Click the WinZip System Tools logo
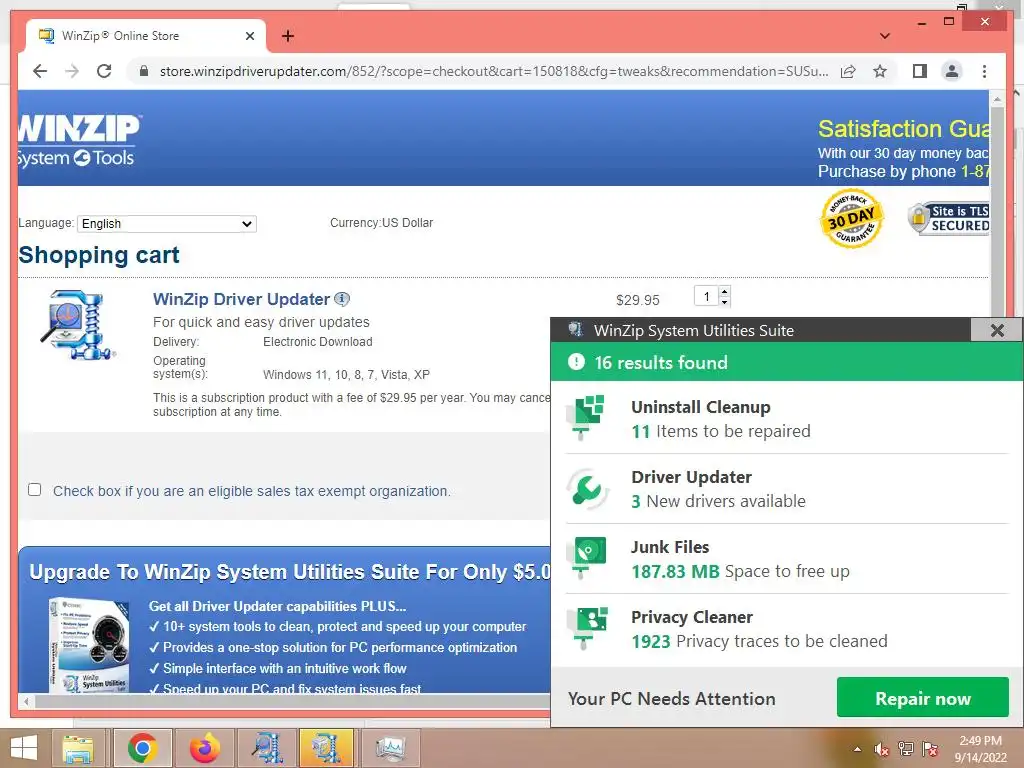 point(78,141)
